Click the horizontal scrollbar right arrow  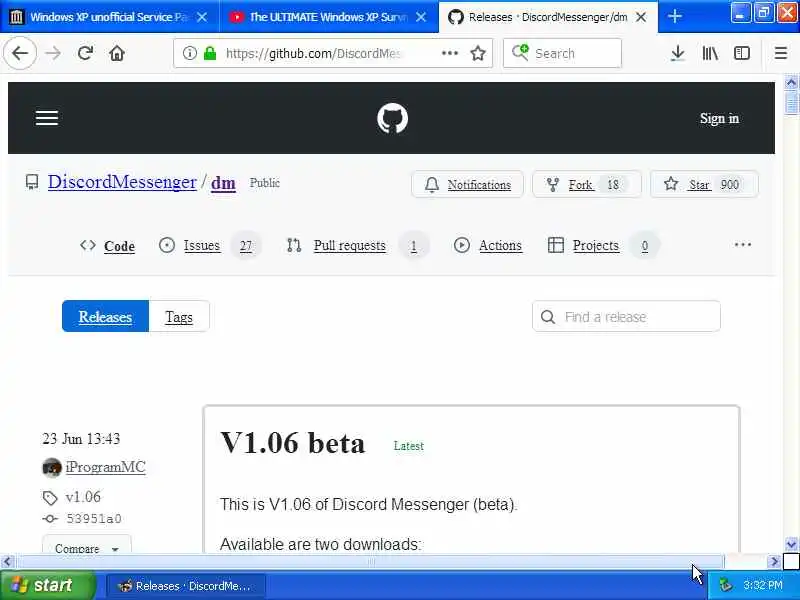click(774, 562)
